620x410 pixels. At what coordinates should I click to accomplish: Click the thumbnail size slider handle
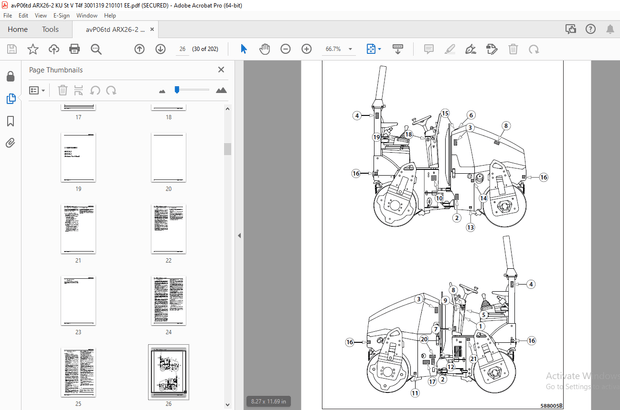click(x=177, y=90)
